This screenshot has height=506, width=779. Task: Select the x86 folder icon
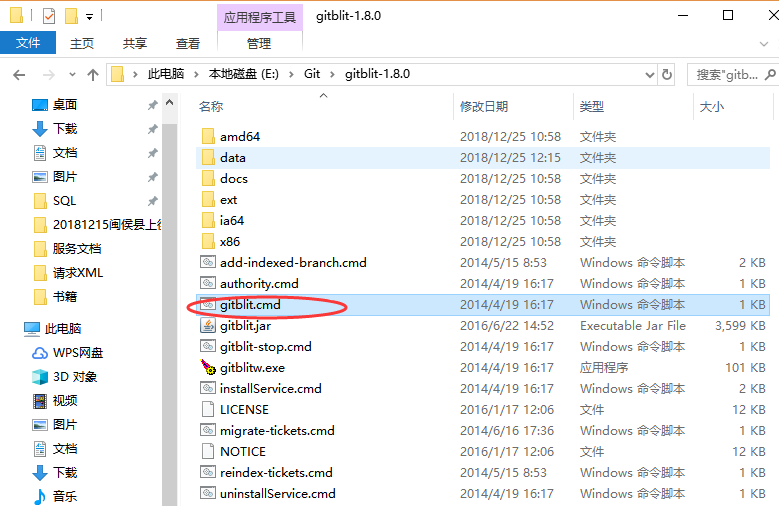(208, 242)
